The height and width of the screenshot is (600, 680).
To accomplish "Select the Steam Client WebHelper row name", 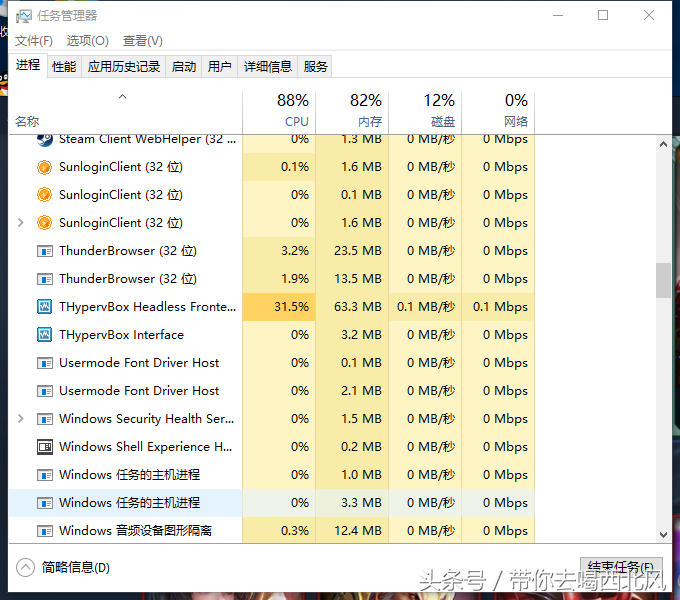I will tap(147, 140).
